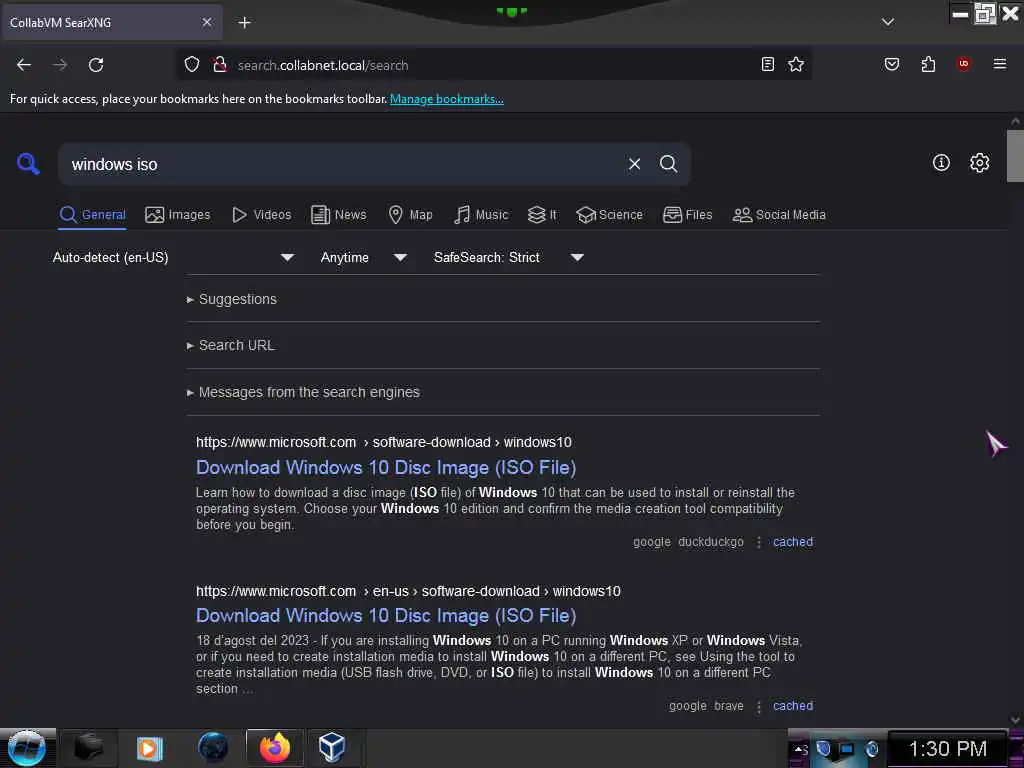The width and height of the screenshot is (1024, 768).
Task: Bookmark this page with the star icon
Action: pyautogui.click(x=795, y=64)
